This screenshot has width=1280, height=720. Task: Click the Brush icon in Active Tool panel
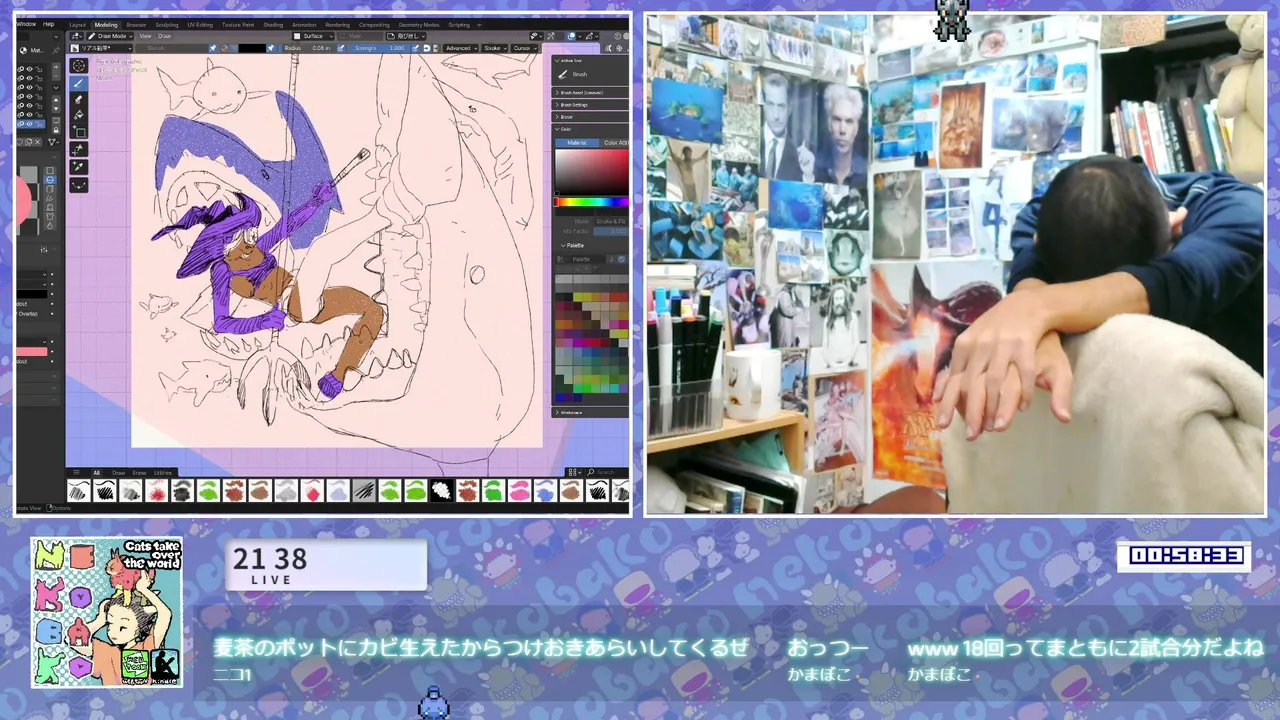coord(562,75)
